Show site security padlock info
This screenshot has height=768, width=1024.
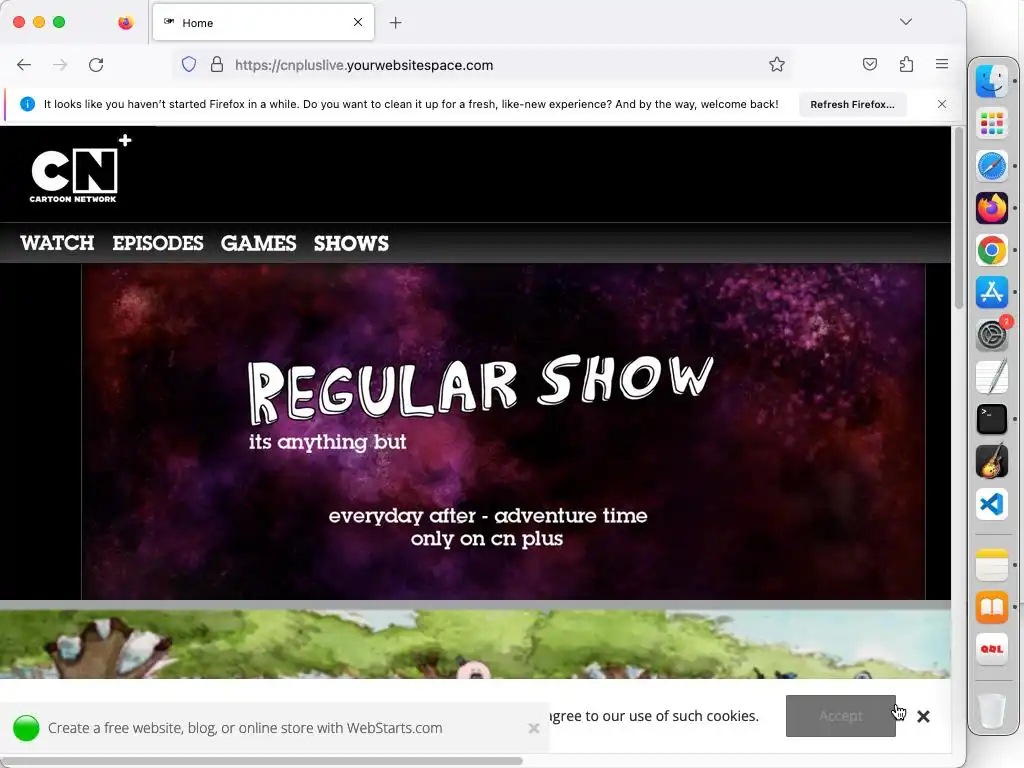point(217,65)
